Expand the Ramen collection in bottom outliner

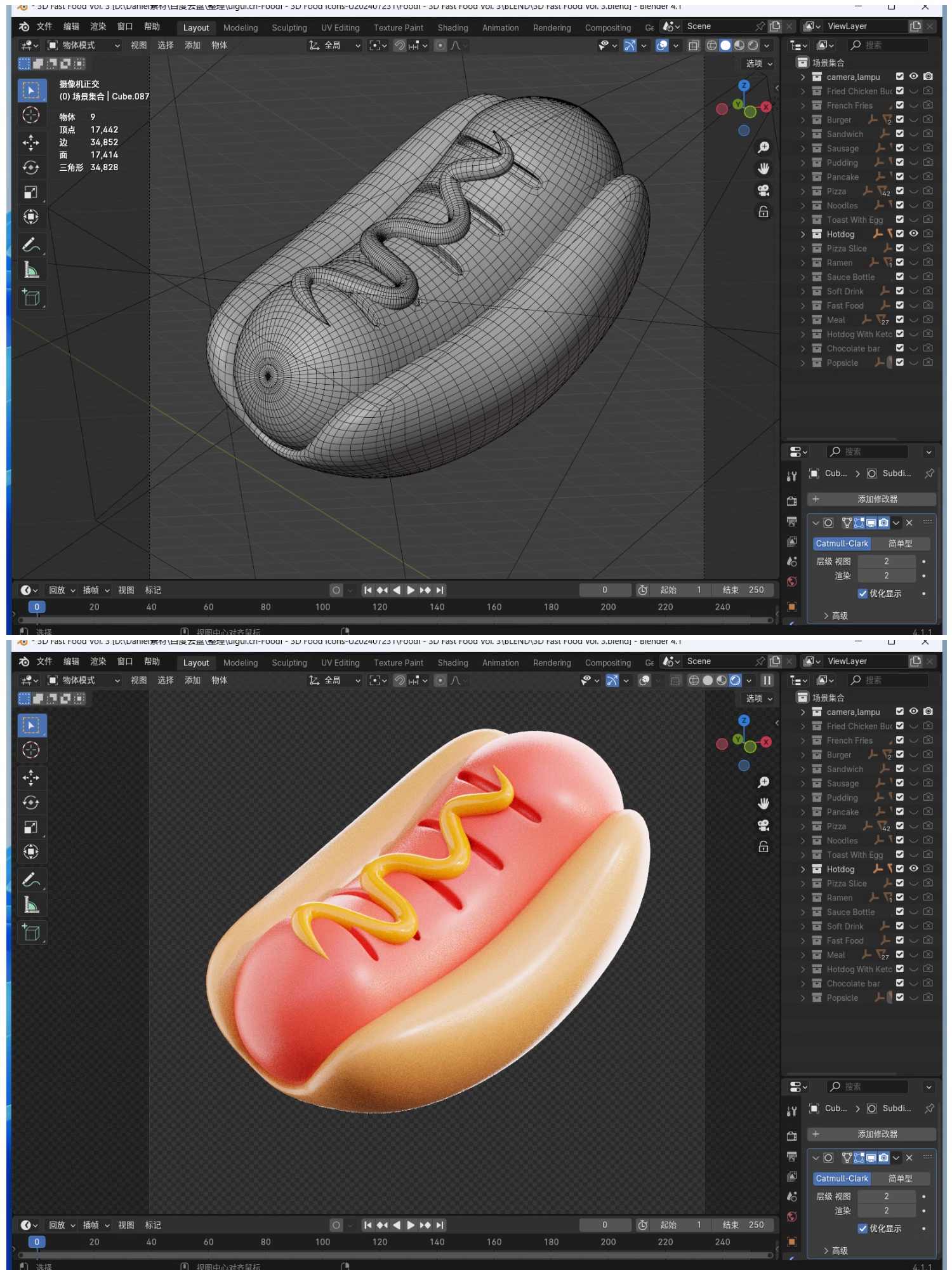pyautogui.click(x=803, y=898)
